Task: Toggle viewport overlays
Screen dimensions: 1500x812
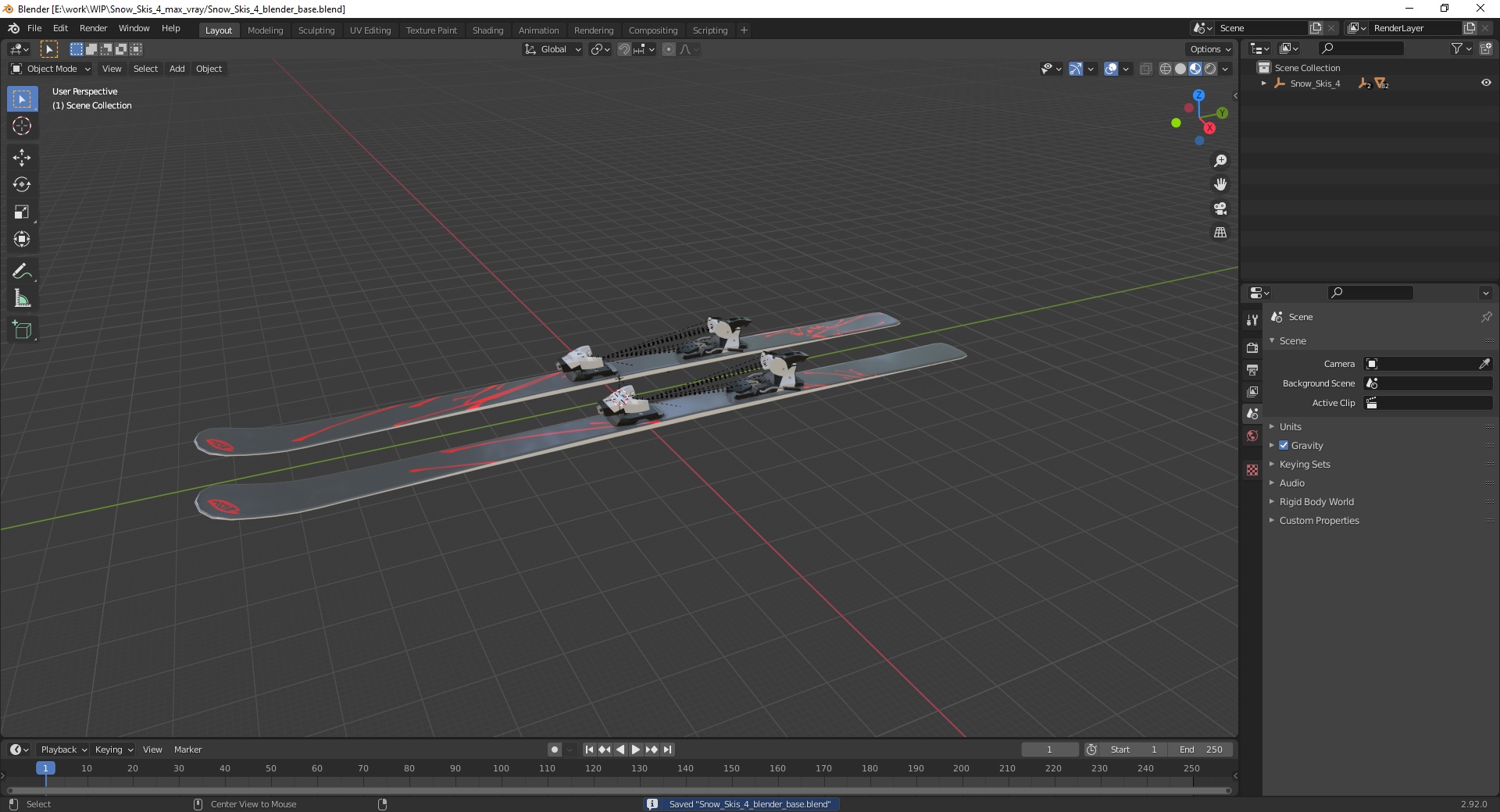Action: point(1111,69)
